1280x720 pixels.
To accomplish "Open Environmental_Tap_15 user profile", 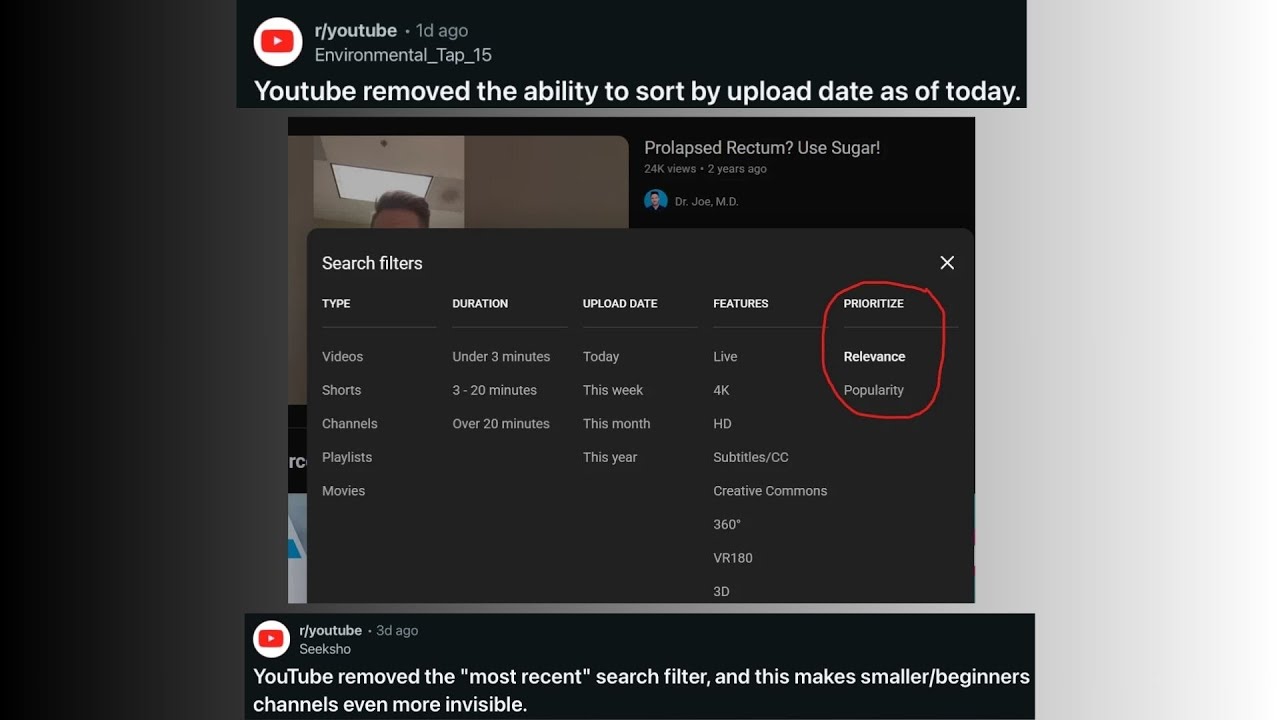I will pos(403,55).
